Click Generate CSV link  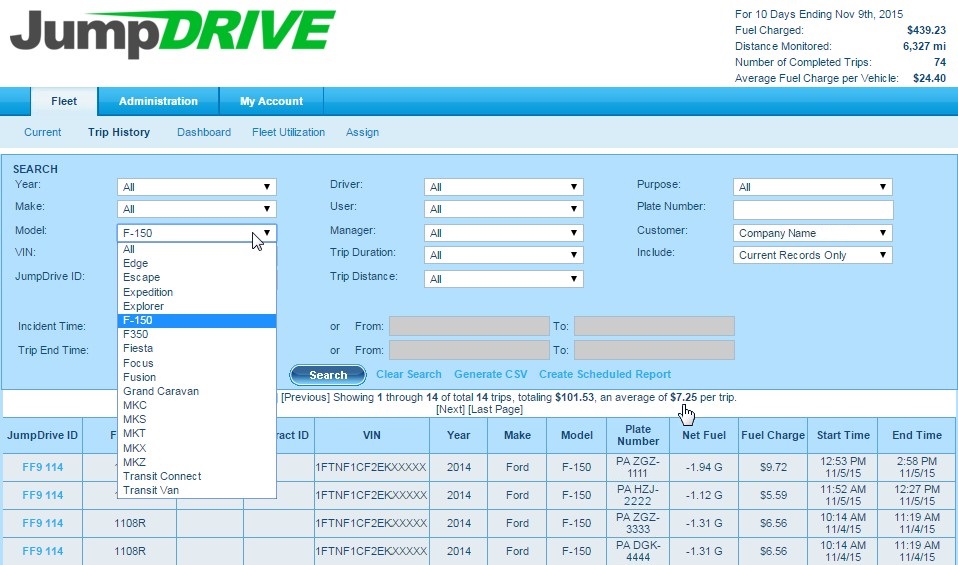pos(491,374)
